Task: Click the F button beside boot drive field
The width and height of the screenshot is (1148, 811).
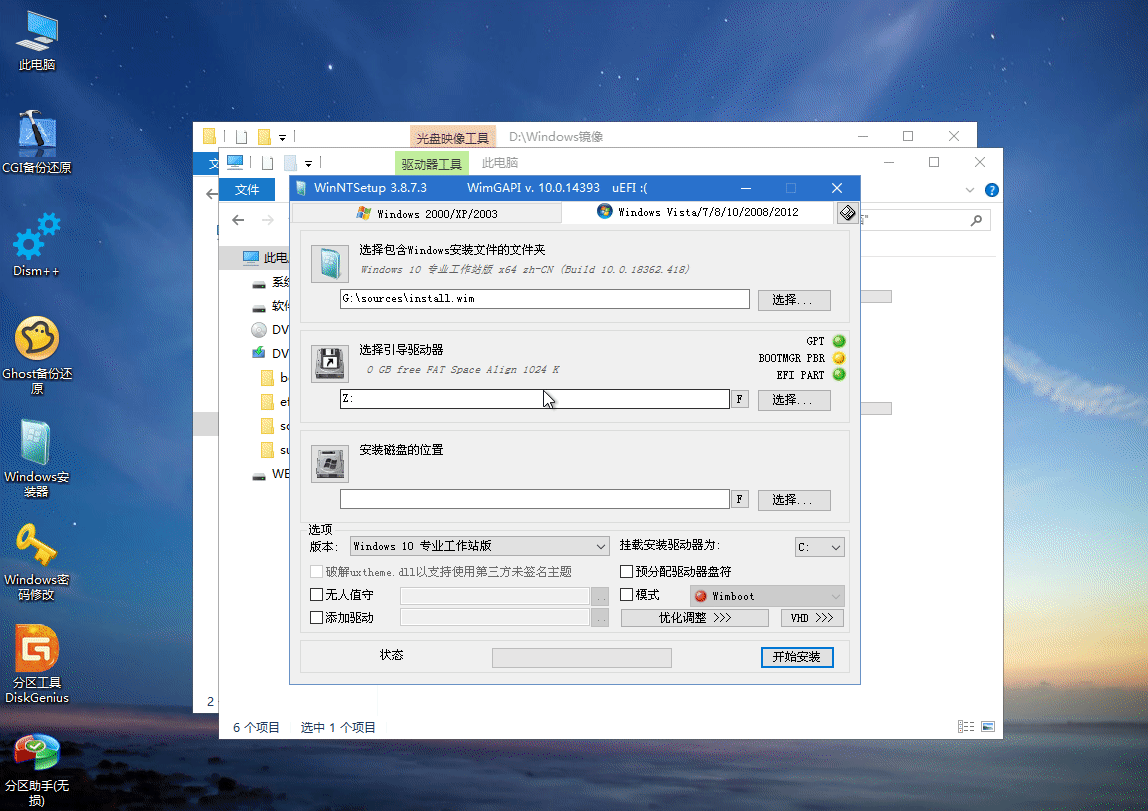Action: [x=739, y=399]
